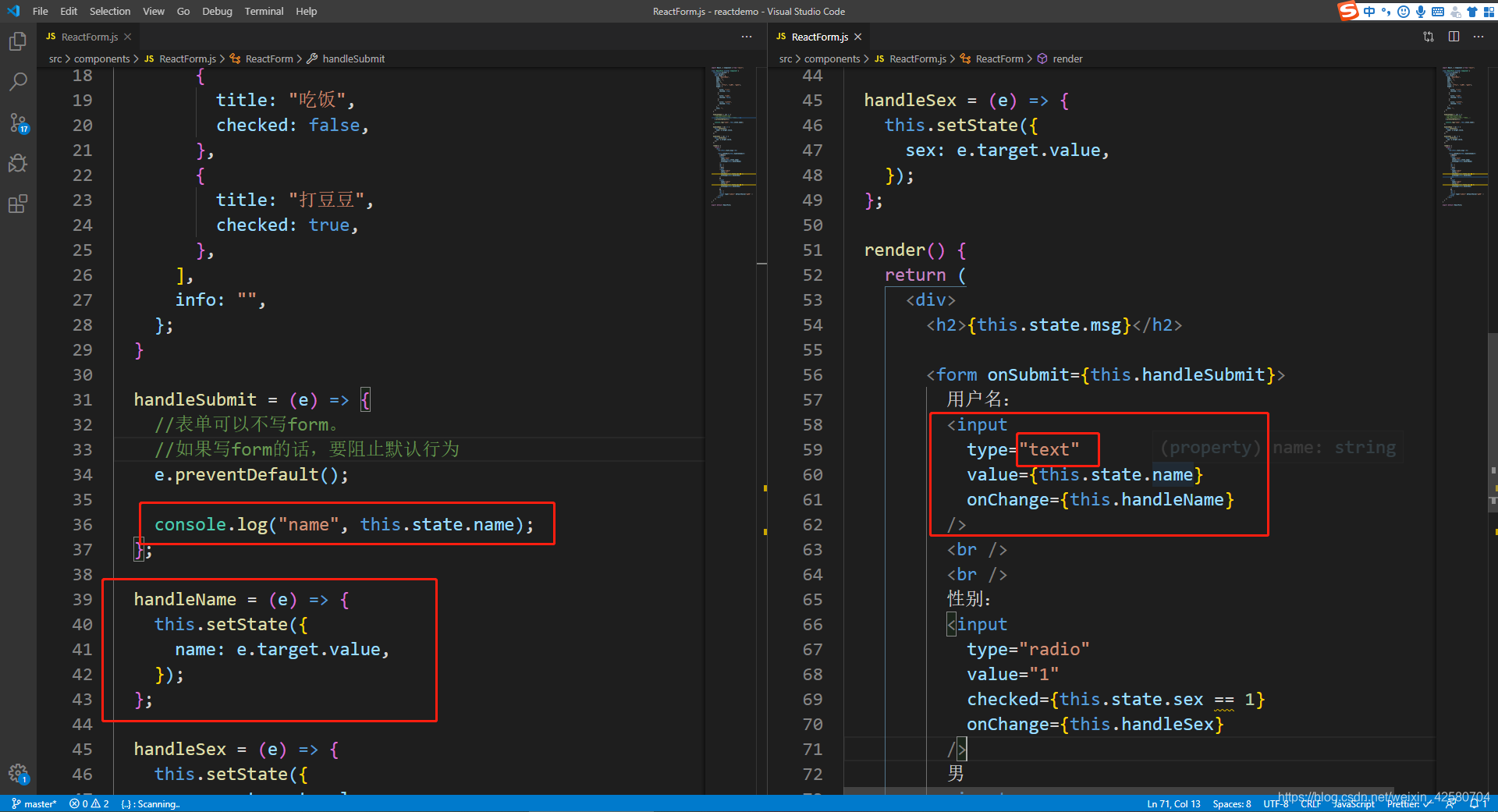The width and height of the screenshot is (1498, 812).
Task: Open the Selection menu
Action: 110,11
